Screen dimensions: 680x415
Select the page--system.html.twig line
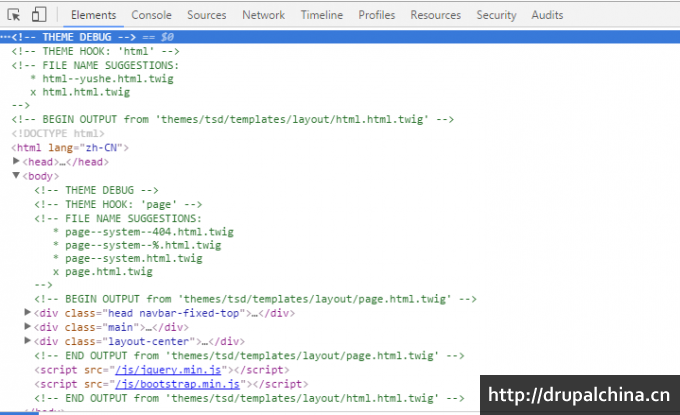click(128, 259)
